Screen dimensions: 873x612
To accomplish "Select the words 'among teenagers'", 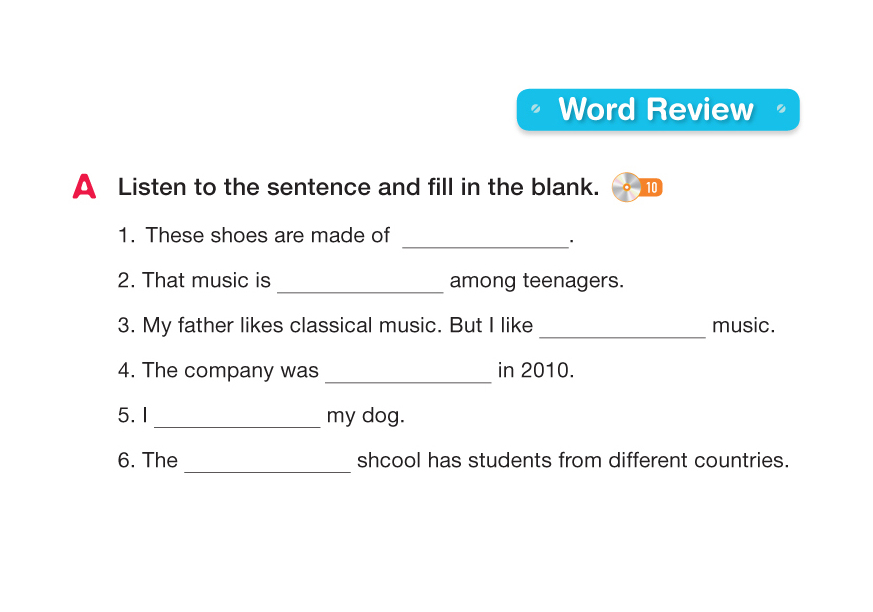I will pyautogui.click(x=537, y=281).
